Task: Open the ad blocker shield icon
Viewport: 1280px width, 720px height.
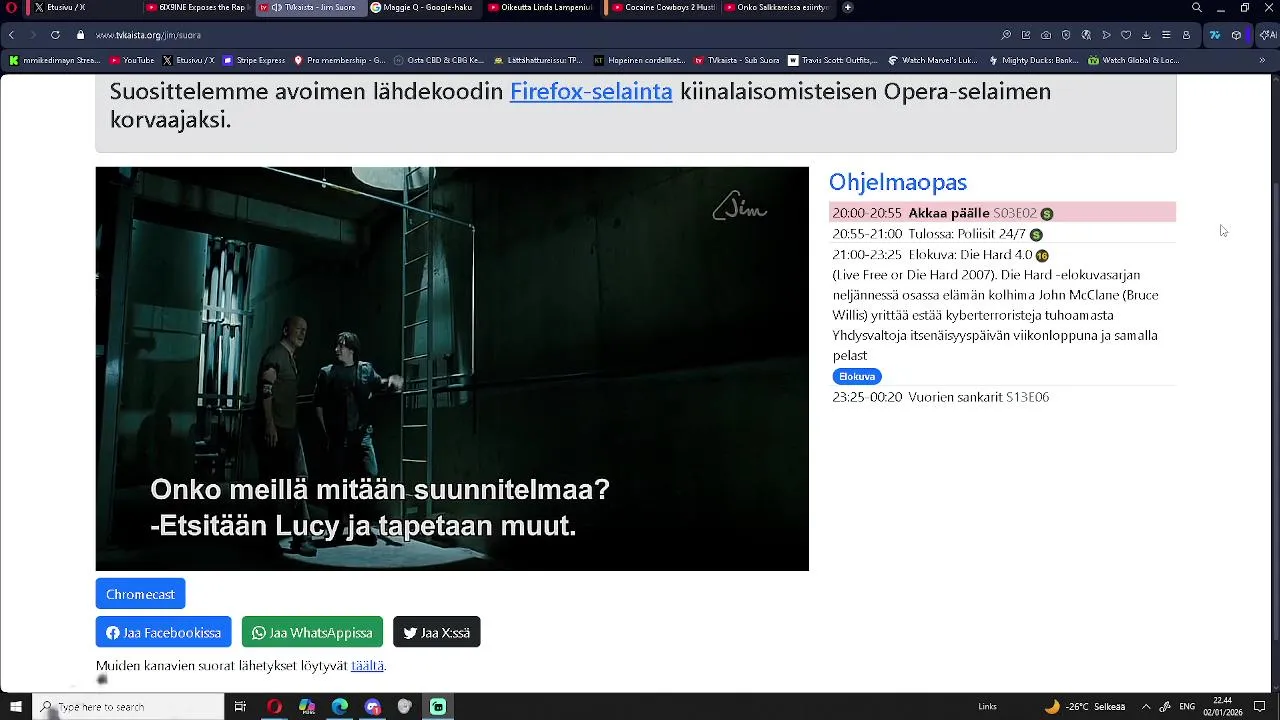Action: pos(1066,35)
